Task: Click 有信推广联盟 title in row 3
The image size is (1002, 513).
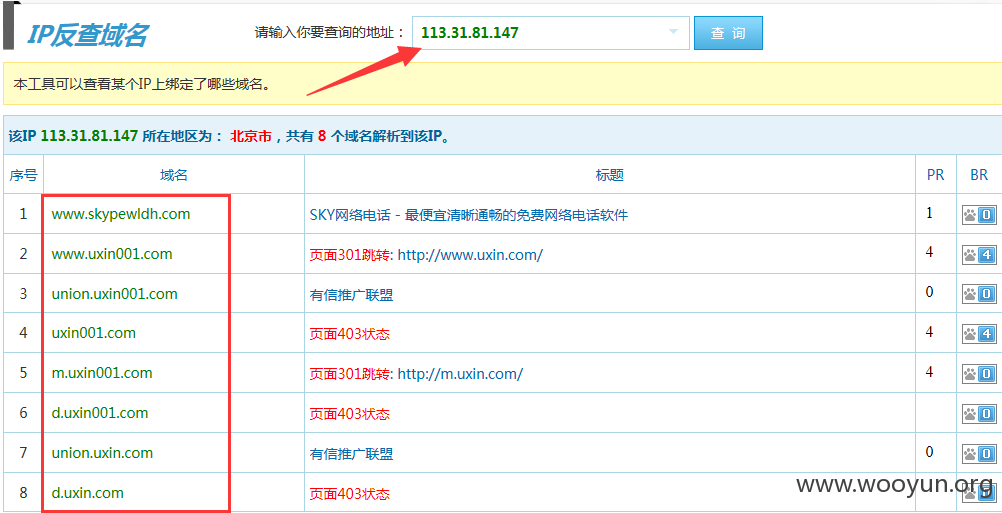Action: click(x=351, y=295)
